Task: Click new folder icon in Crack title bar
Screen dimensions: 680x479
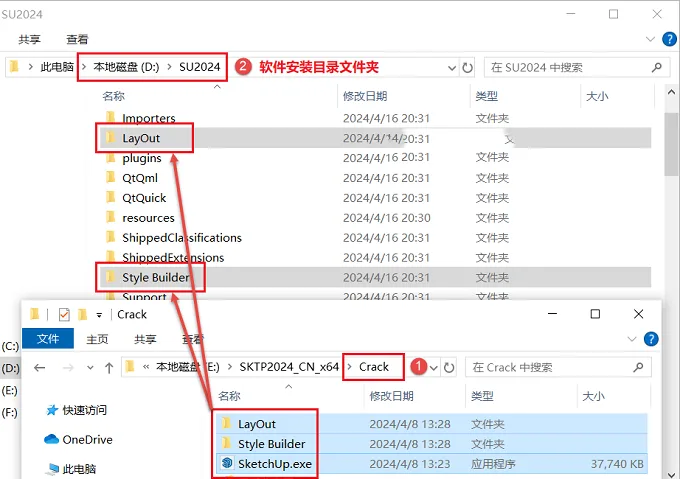Action: [82, 314]
